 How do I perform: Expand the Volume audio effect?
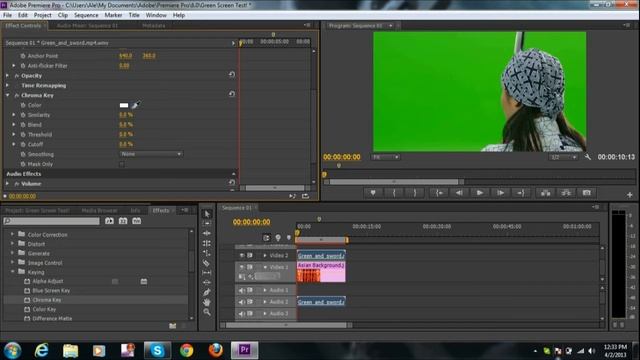click(x=7, y=184)
